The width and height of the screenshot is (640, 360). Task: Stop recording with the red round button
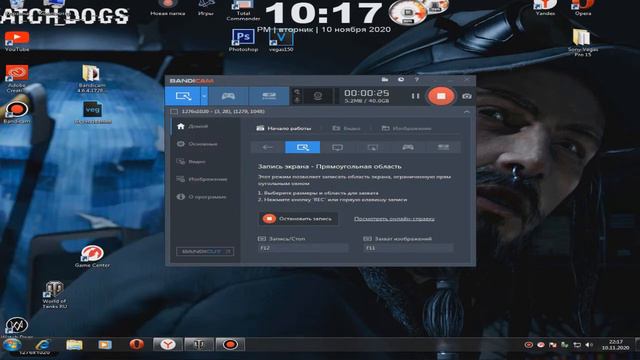(x=441, y=96)
